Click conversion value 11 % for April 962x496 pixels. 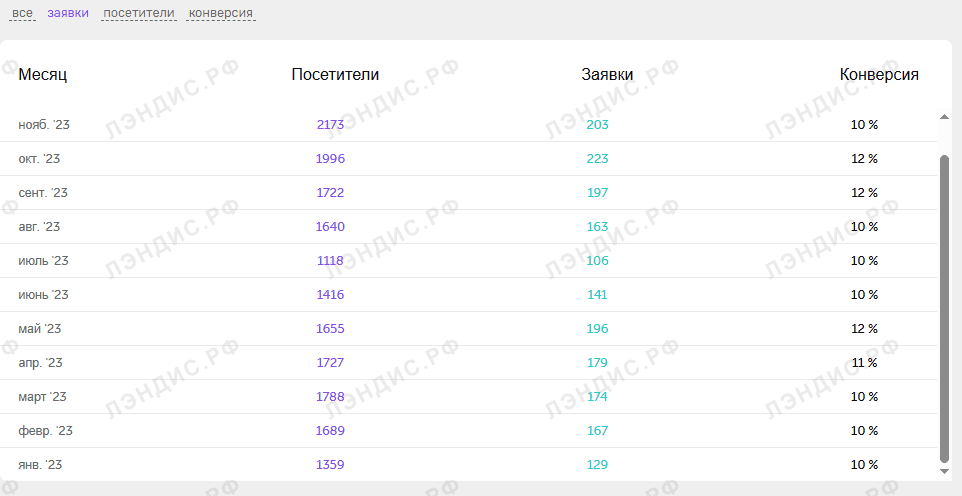[x=864, y=363]
